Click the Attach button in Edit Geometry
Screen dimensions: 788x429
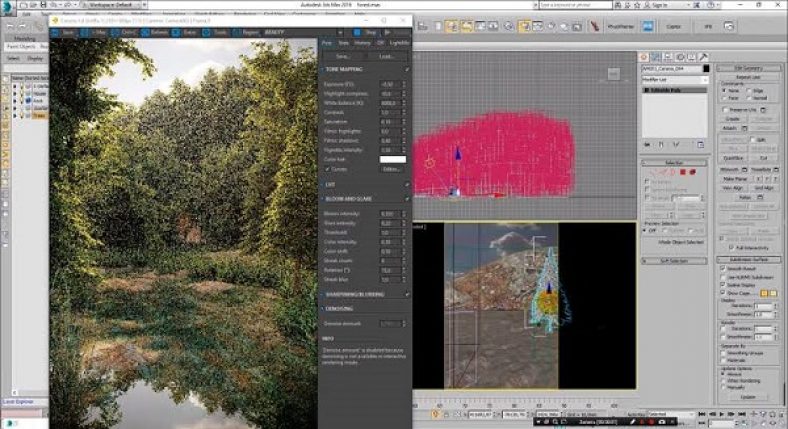tap(728, 128)
